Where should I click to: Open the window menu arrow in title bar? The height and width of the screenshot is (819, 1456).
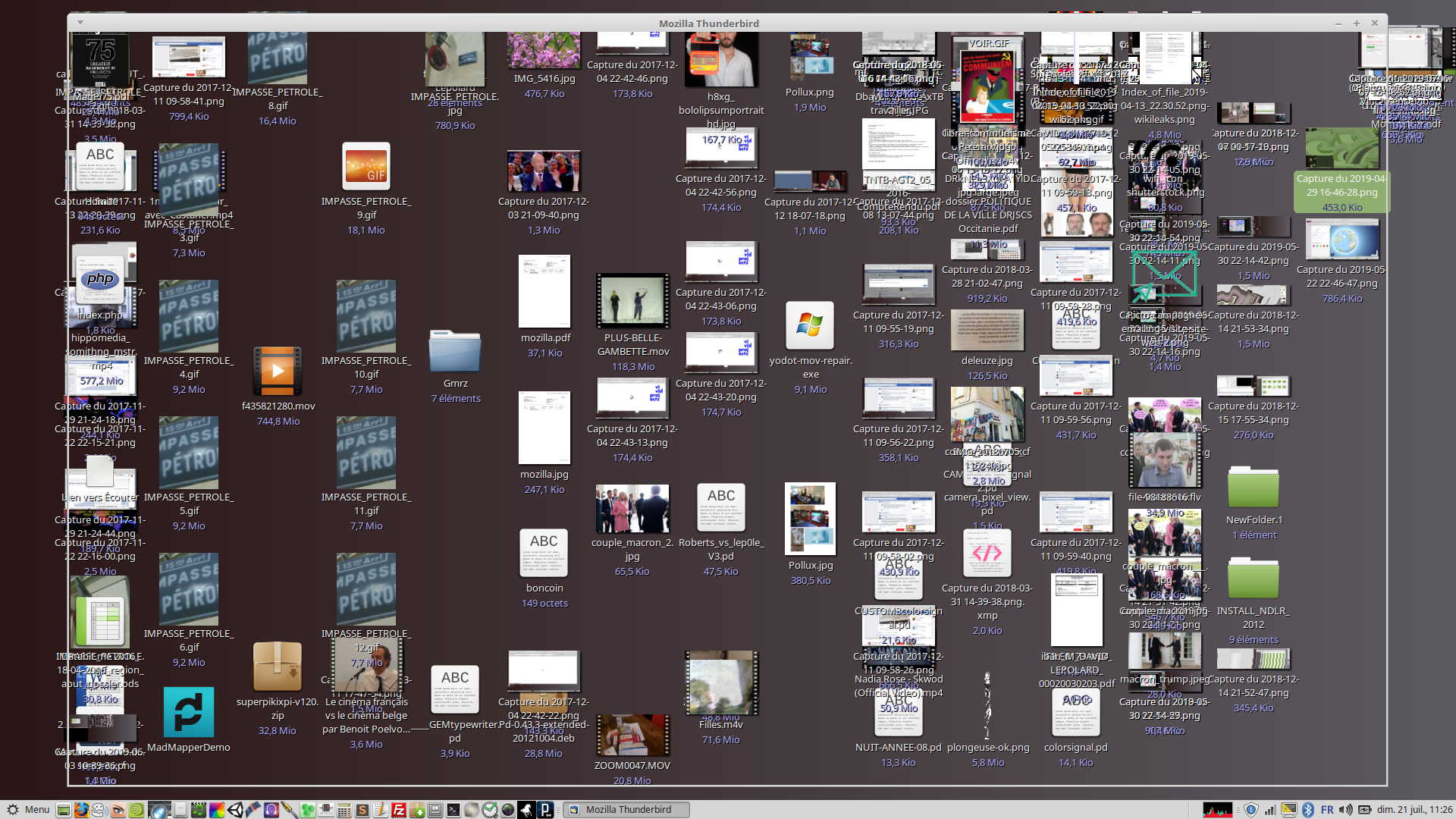point(80,22)
